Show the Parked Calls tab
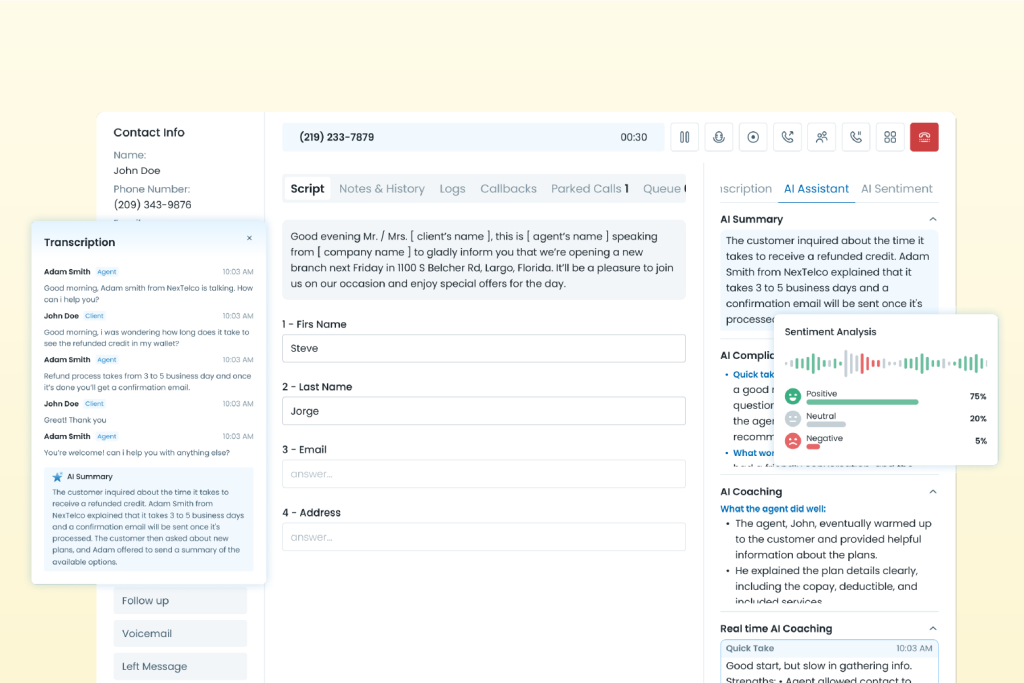The height and width of the screenshot is (683, 1024). click(x=589, y=189)
